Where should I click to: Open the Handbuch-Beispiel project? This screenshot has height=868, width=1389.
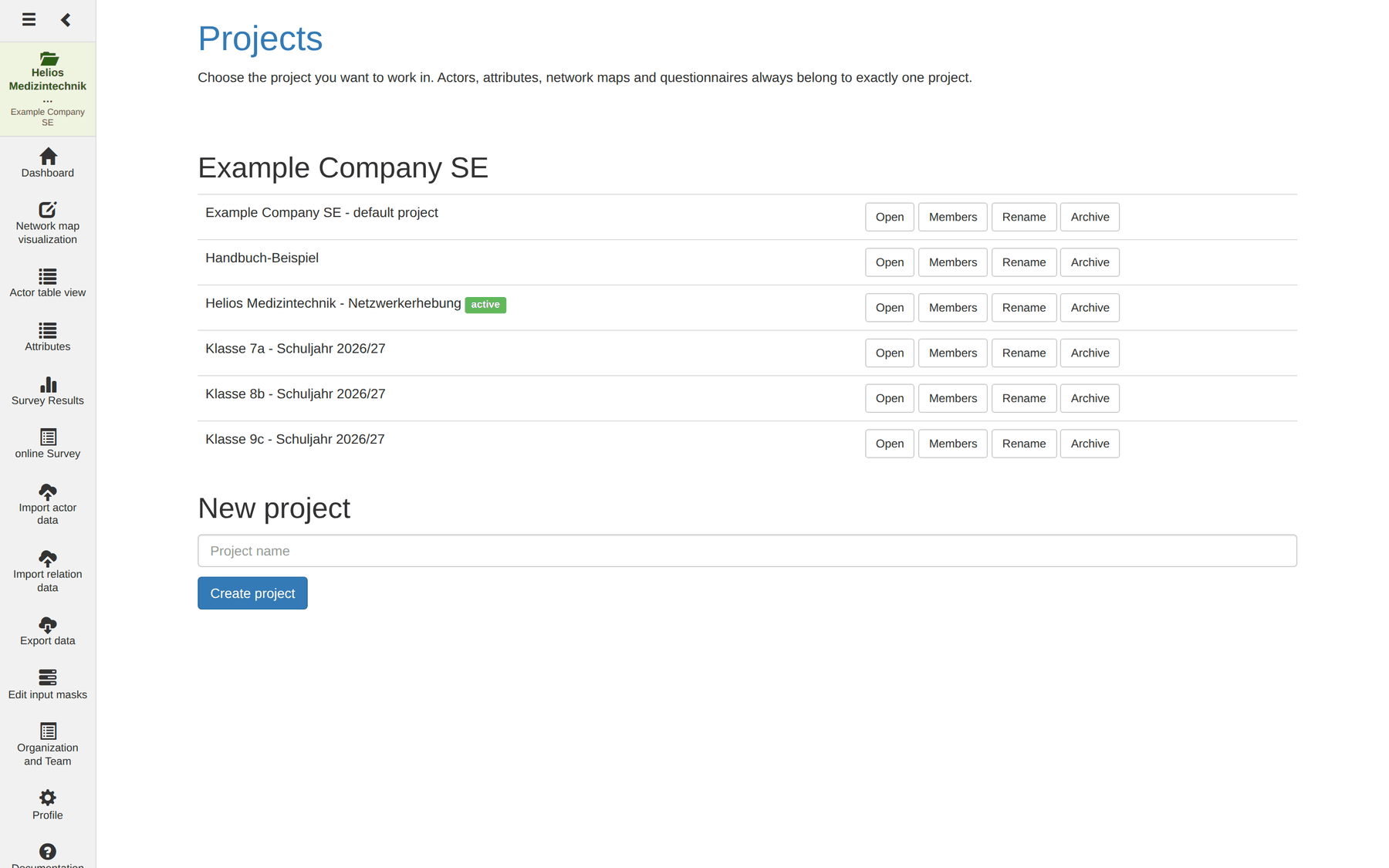tap(890, 262)
